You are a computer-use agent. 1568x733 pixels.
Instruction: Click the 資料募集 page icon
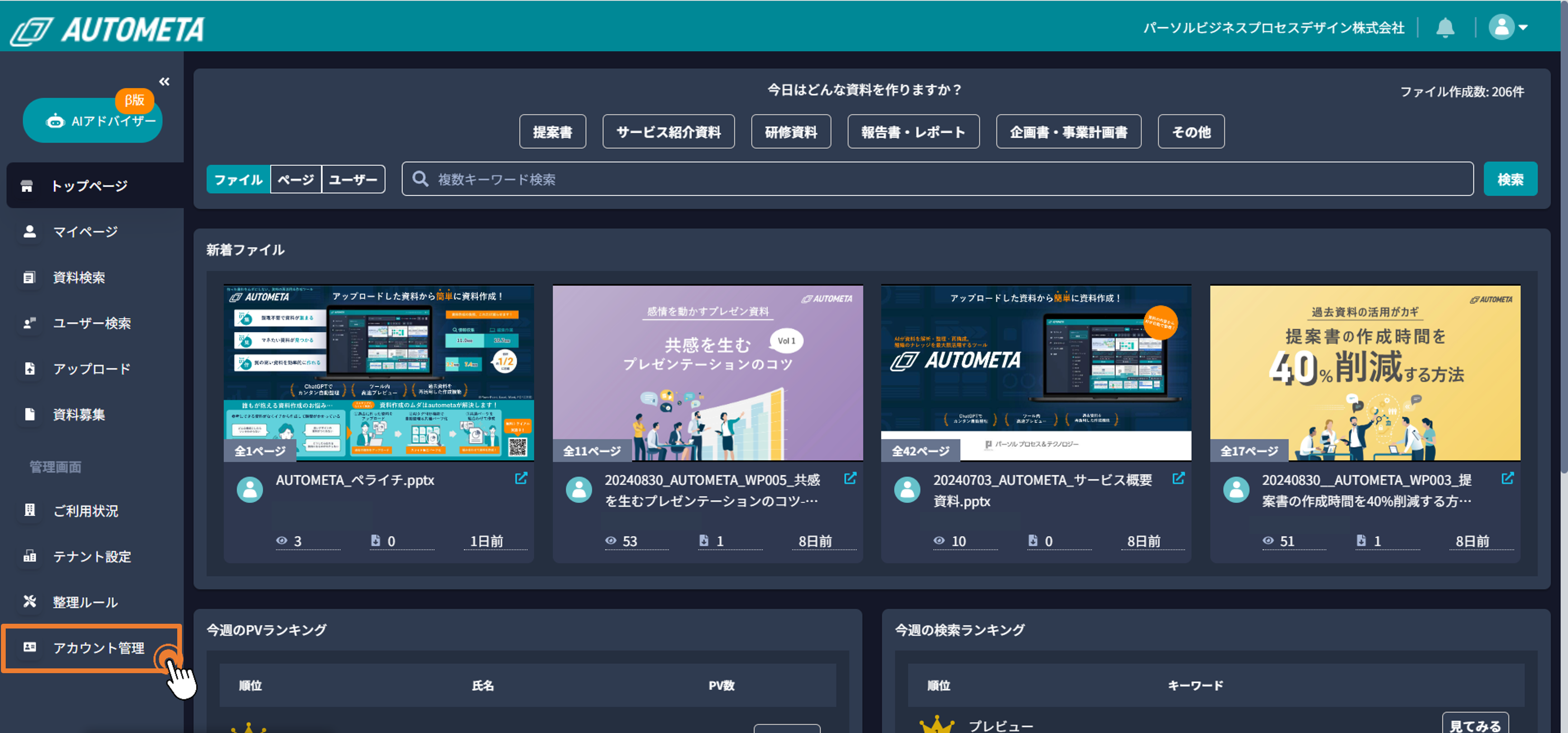coord(29,414)
